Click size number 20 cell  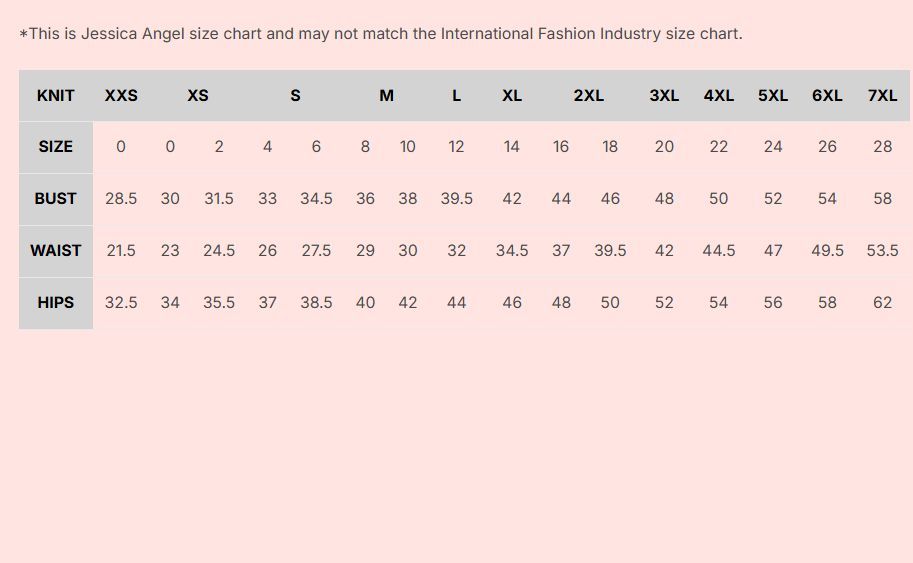pyautogui.click(x=664, y=147)
